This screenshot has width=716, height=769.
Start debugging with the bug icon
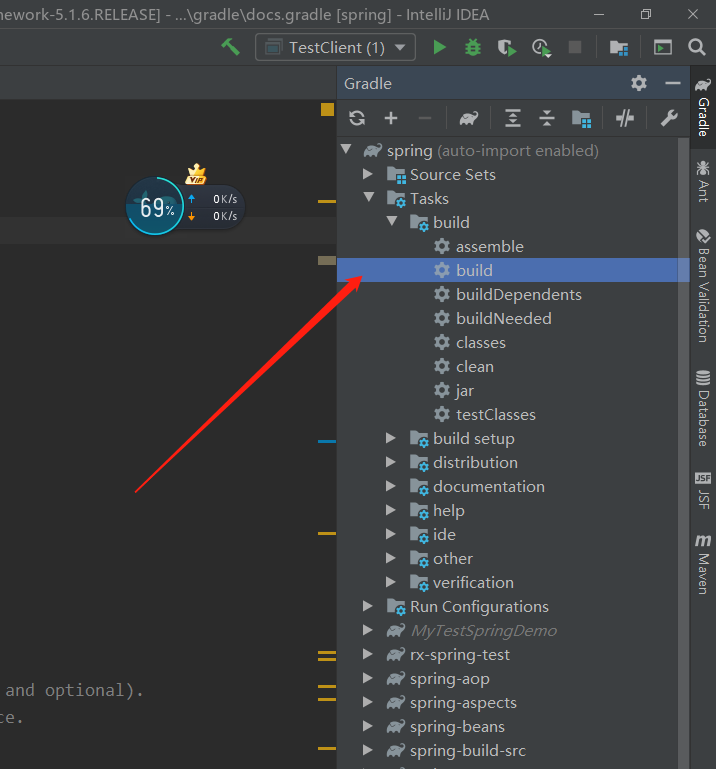tap(473, 48)
